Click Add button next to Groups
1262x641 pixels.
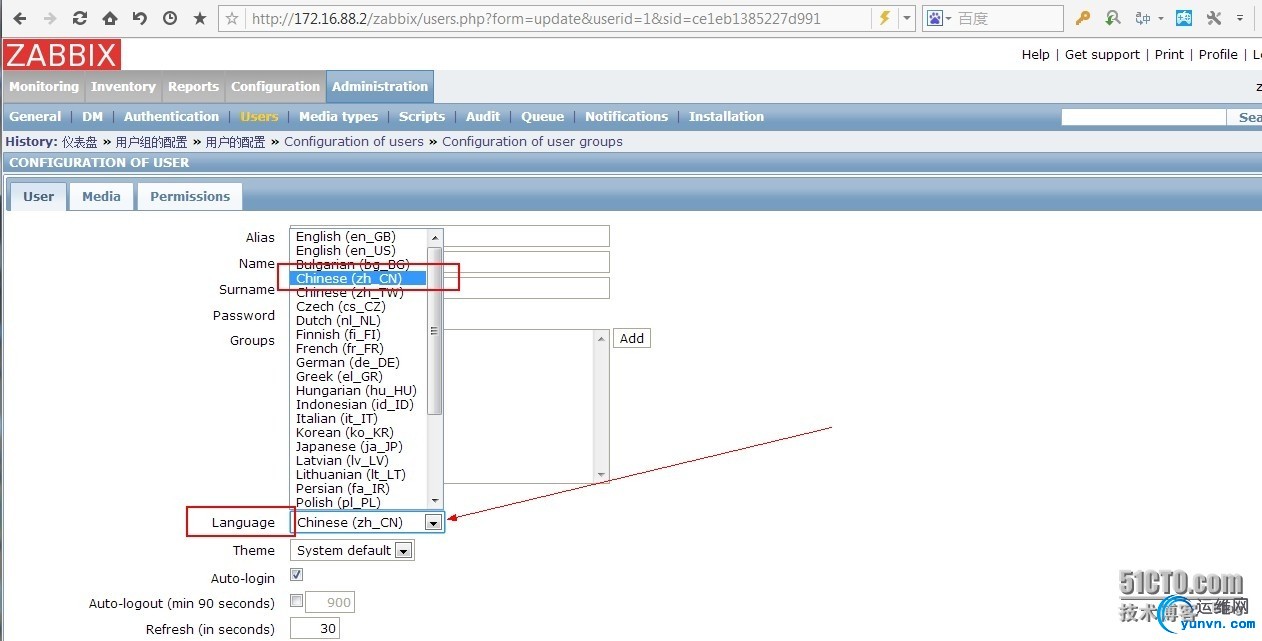coord(632,339)
